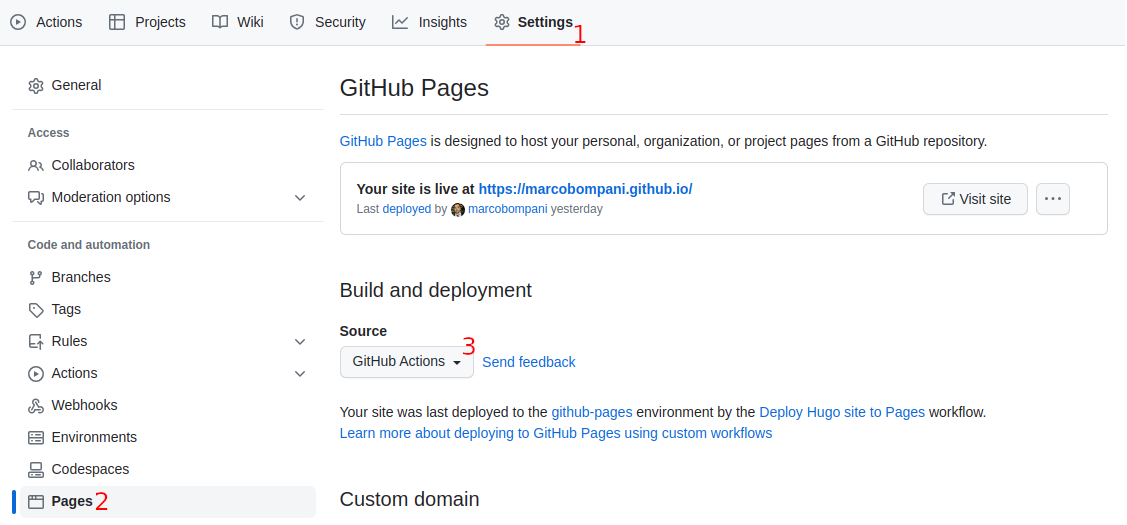Viewport: 1127px width, 525px height.
Task: Click the Code and automation section label
Action: (x=89, y=245)
